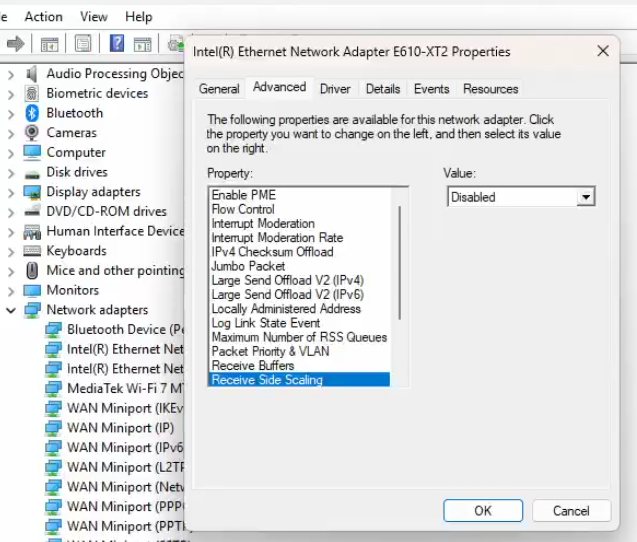Select Maximum Number of RSS Queues
The width and height of the screenshot is (637, 542).
[299, 337]
